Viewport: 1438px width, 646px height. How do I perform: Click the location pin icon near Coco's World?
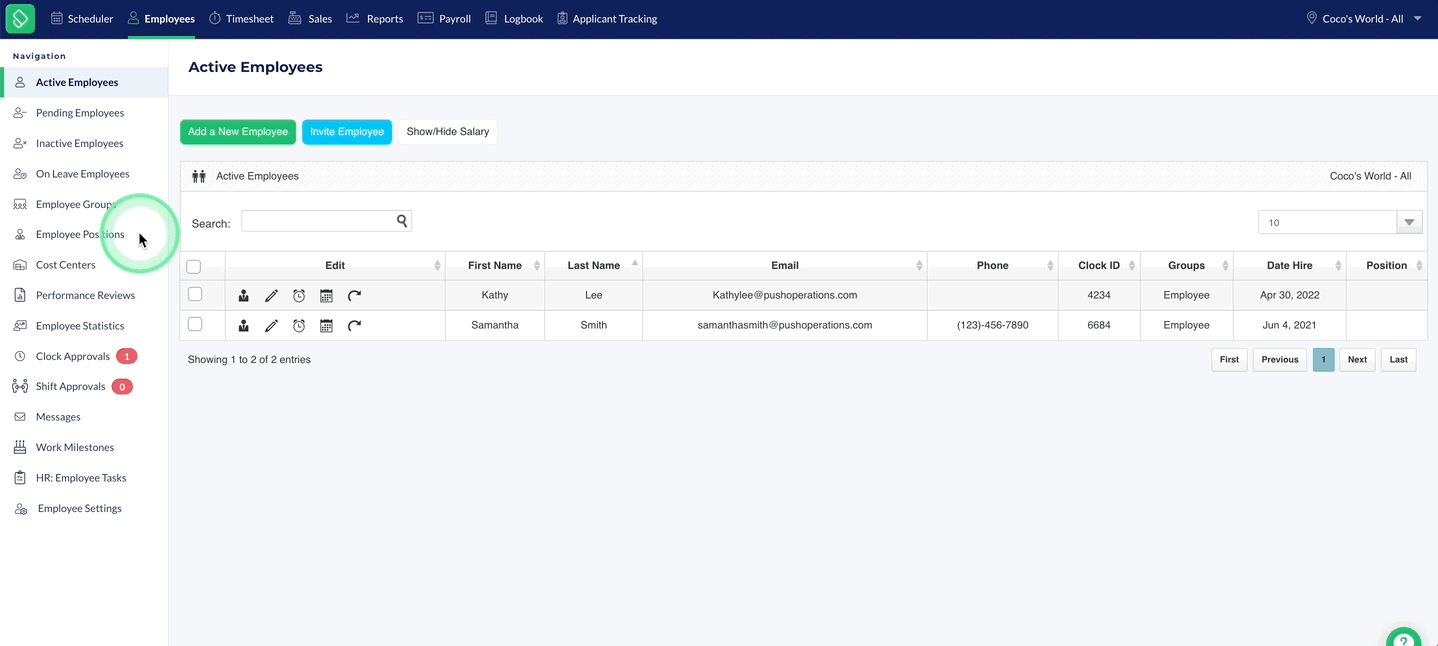[x=1311, y=18]
